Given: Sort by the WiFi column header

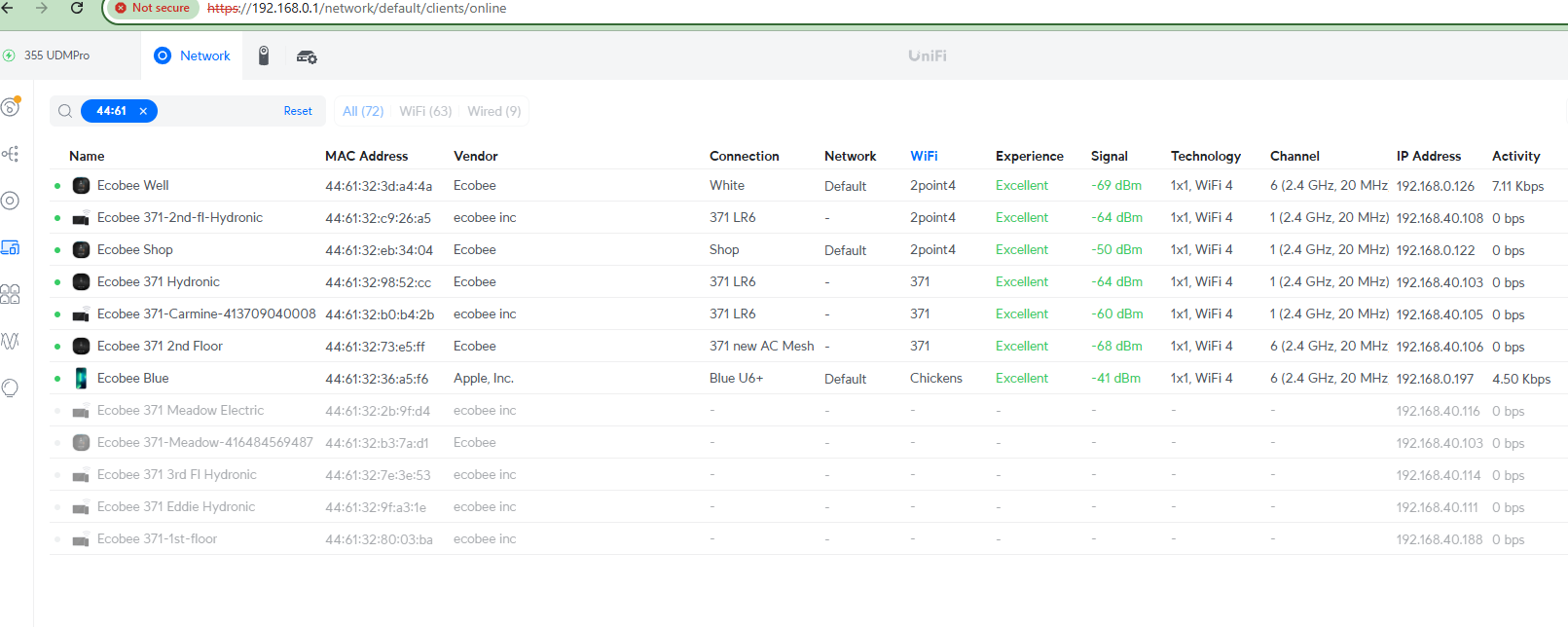Looking at the screenshot, I should pyautogui.click(x=924, y=156).
